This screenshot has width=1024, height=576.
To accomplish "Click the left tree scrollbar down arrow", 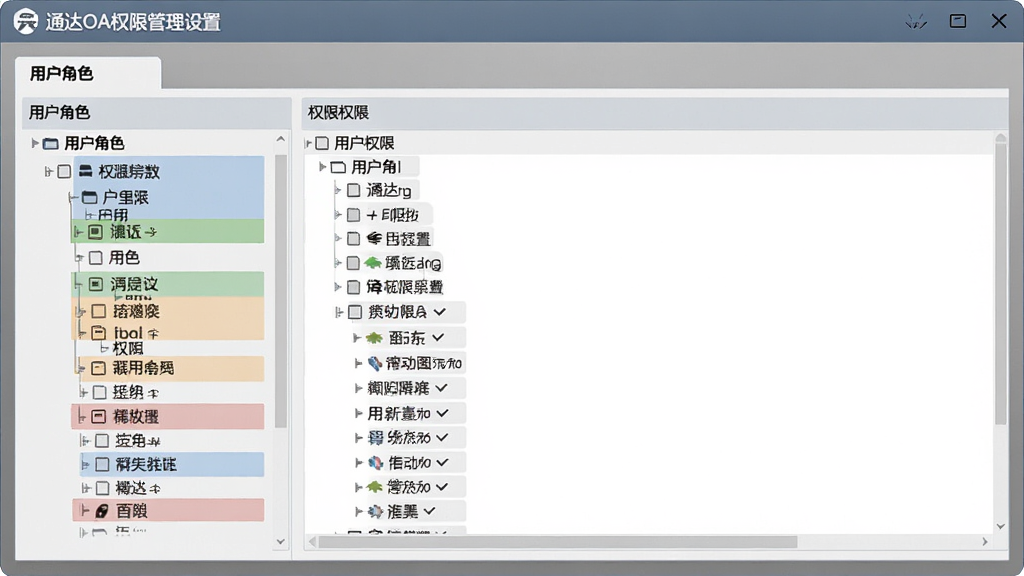I will 281,541.
